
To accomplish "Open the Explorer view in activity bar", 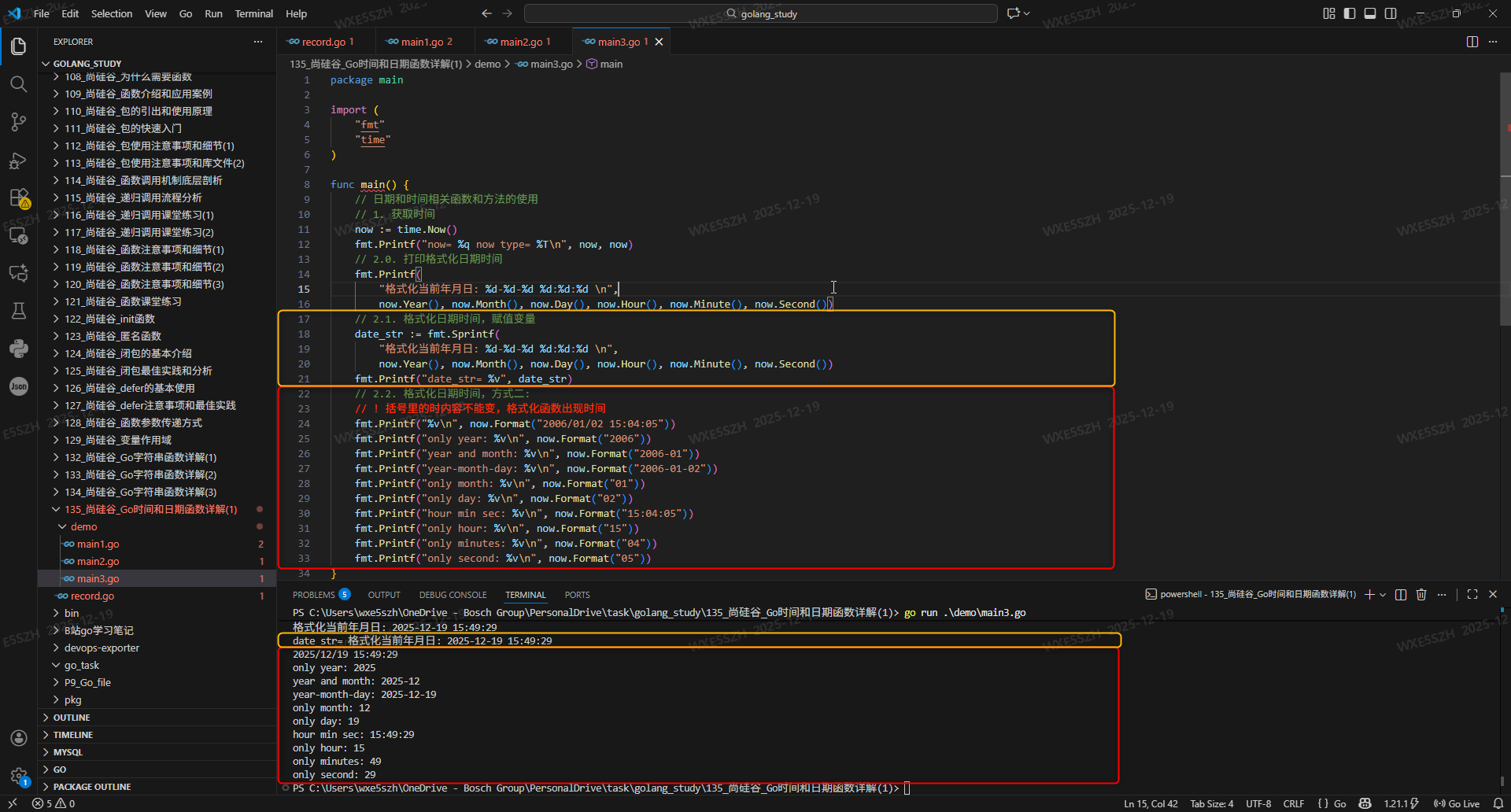I will 19,46.
